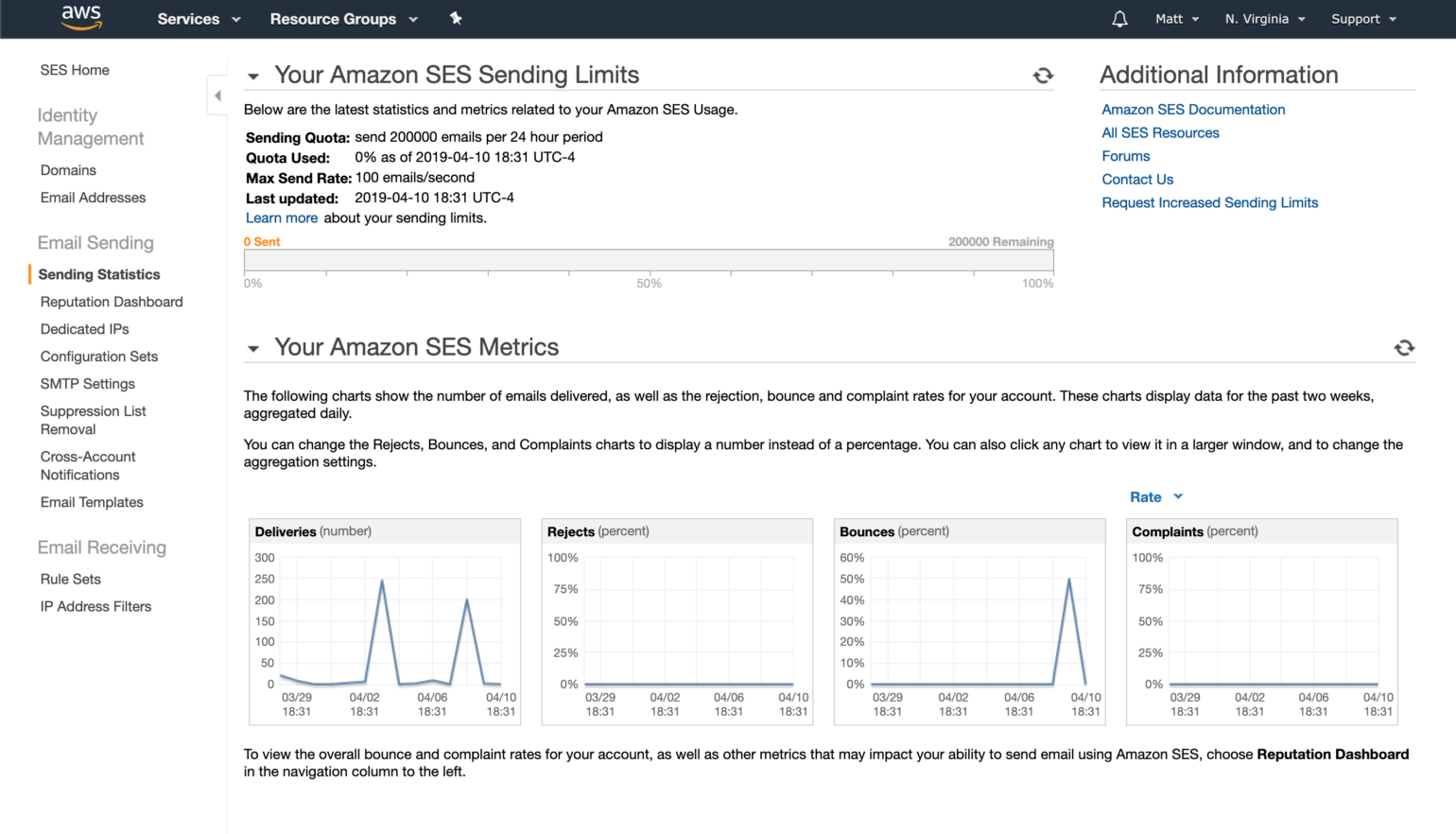Click the Email Receiving heading

click(x=102, y=547)
